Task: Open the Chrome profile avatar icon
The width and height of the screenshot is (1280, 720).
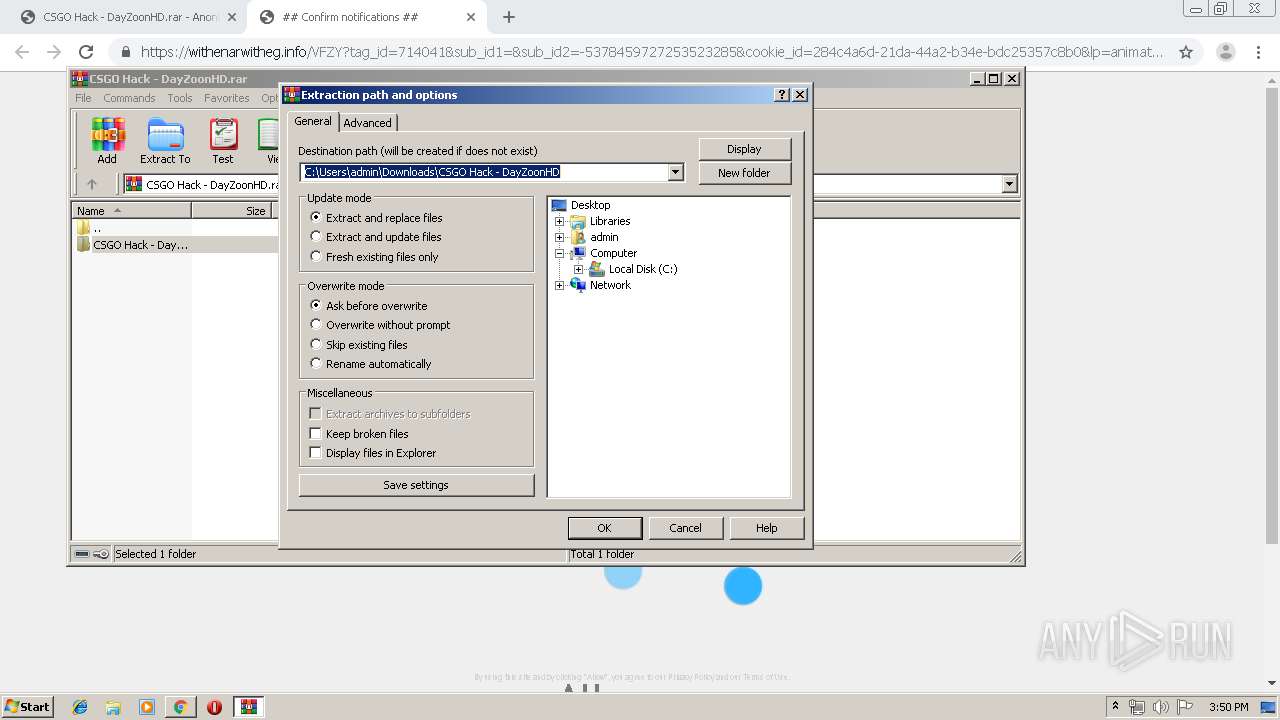Action: [1226, 52]
